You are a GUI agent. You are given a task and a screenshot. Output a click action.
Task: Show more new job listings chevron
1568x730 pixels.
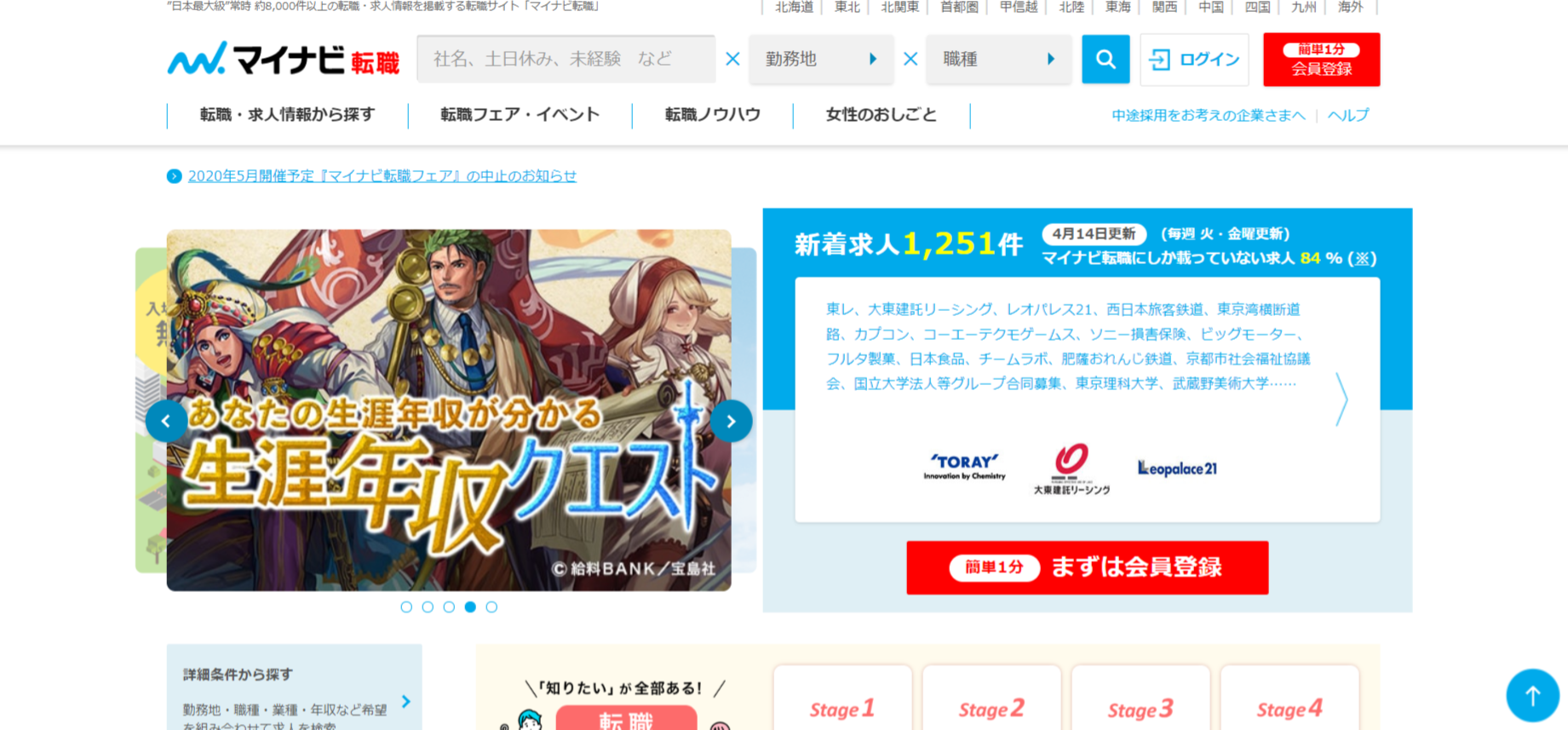1341,399
